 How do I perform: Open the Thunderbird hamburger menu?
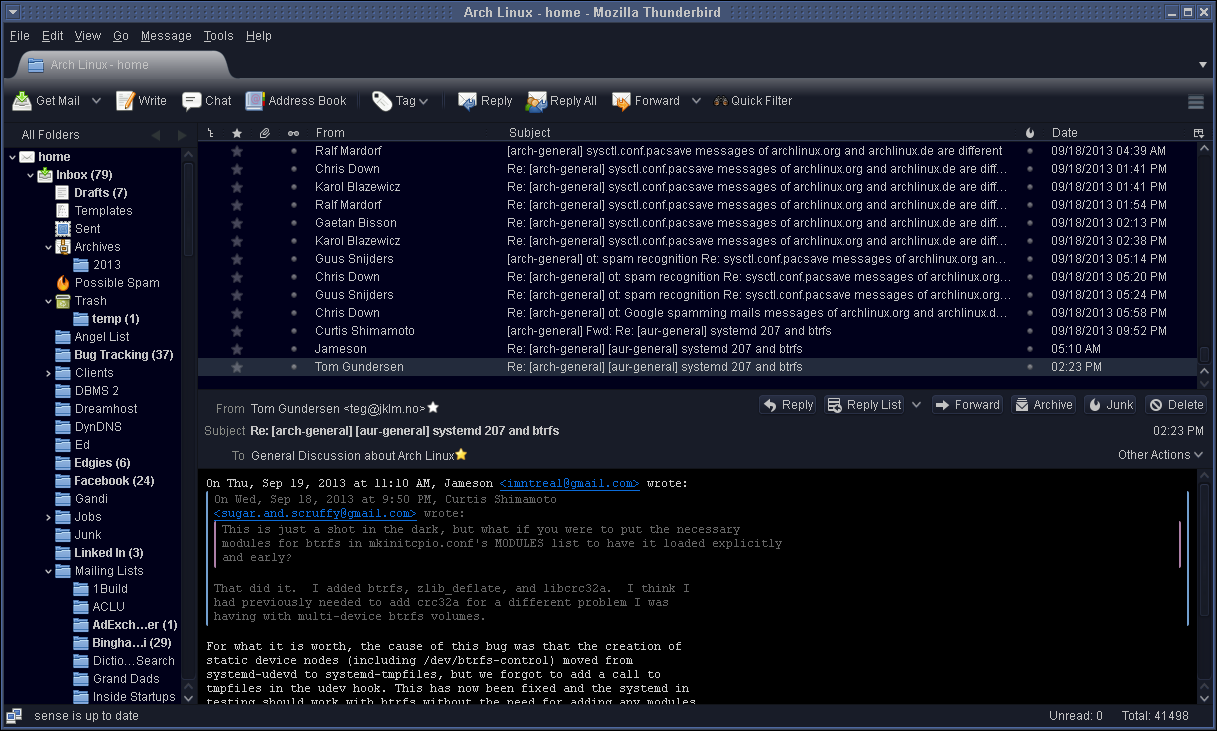(1195, 101)
